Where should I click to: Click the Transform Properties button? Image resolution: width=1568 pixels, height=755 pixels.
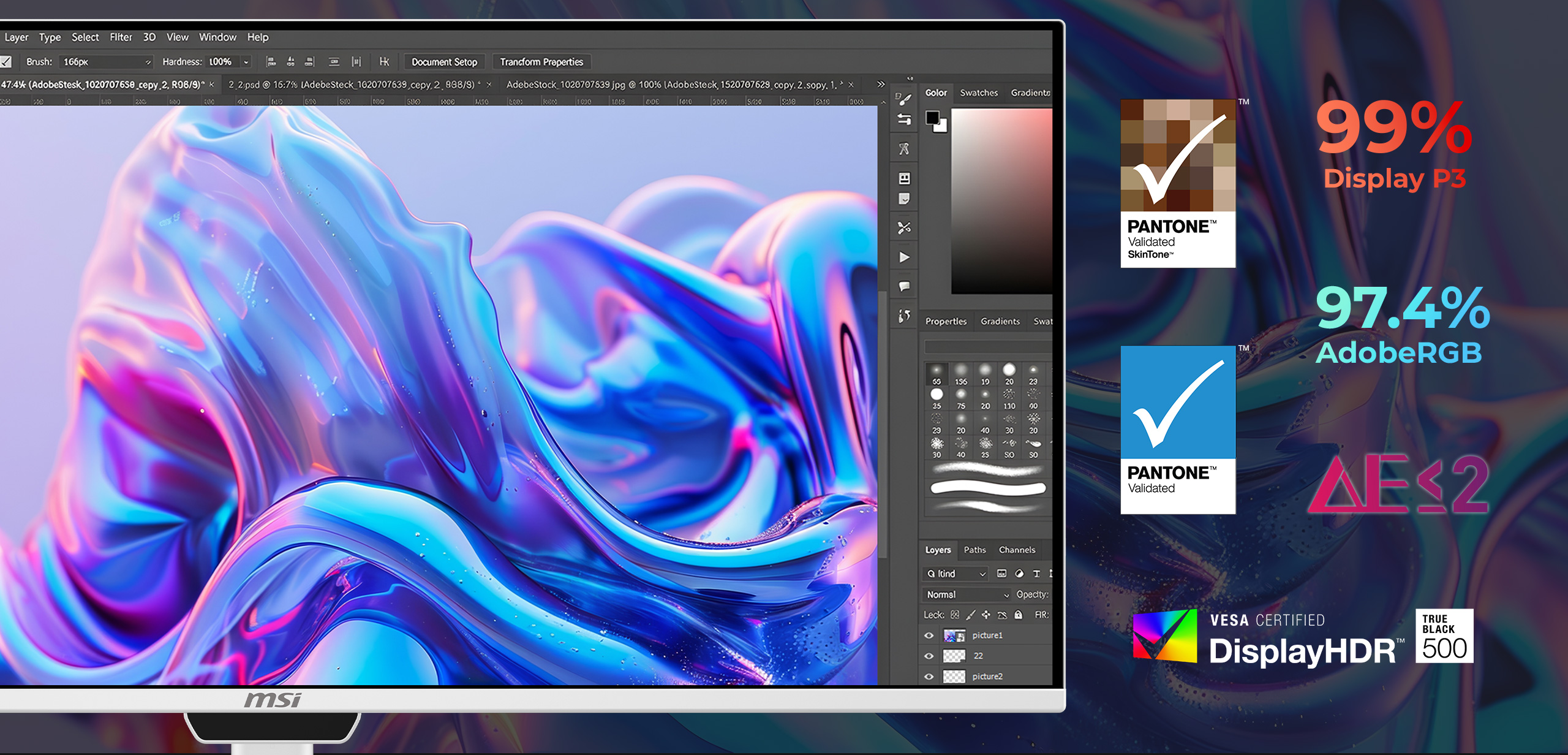tap(541, 62)
